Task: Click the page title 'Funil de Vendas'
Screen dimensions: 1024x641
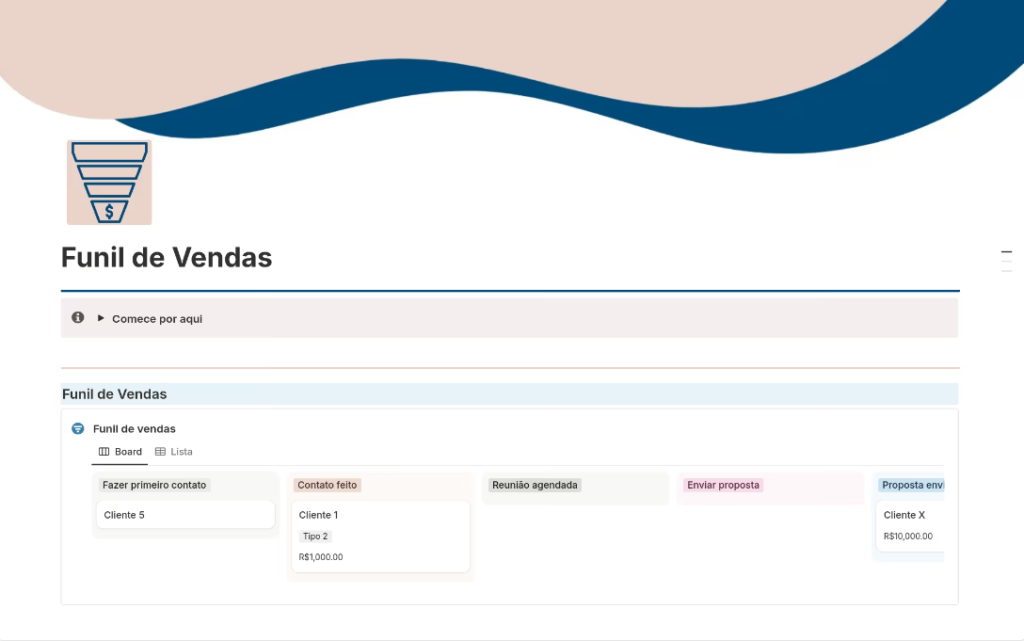Action: tap(167, 257)
